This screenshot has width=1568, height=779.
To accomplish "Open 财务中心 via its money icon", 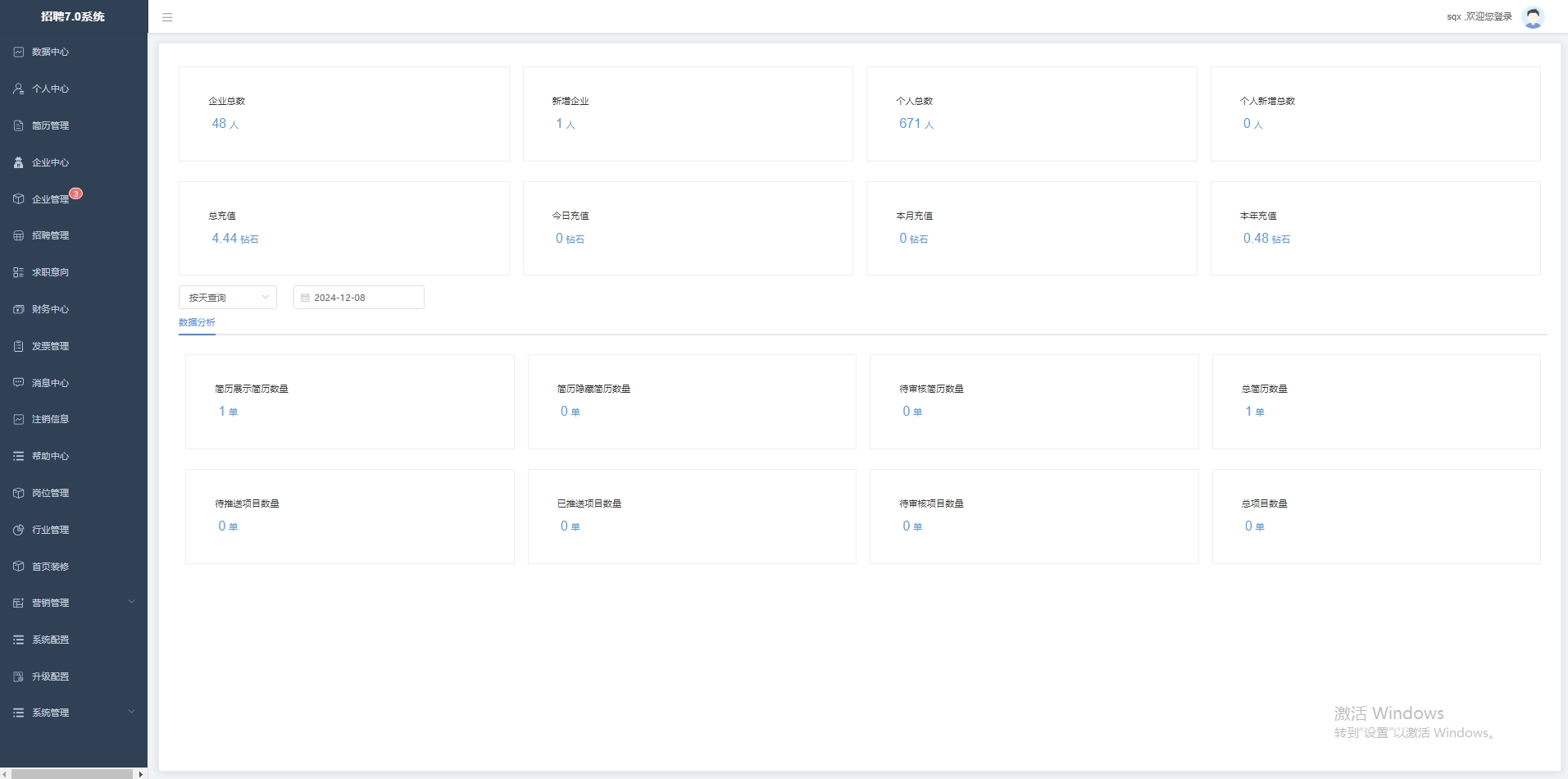I will coord(18,309).
